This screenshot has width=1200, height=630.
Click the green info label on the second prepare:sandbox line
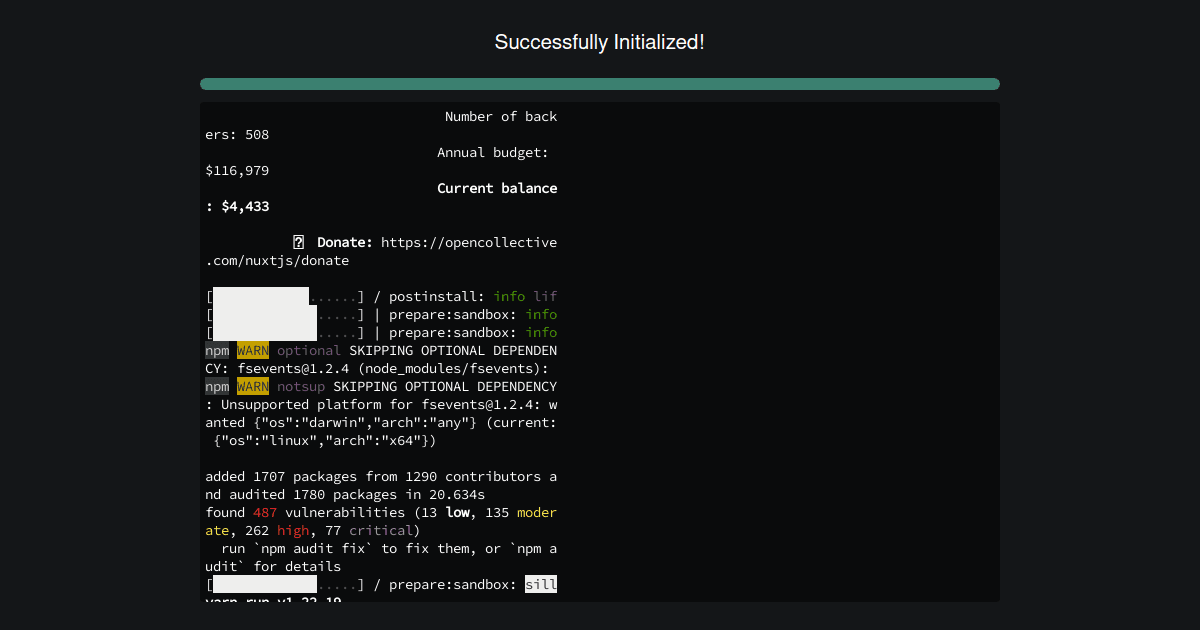541,332
